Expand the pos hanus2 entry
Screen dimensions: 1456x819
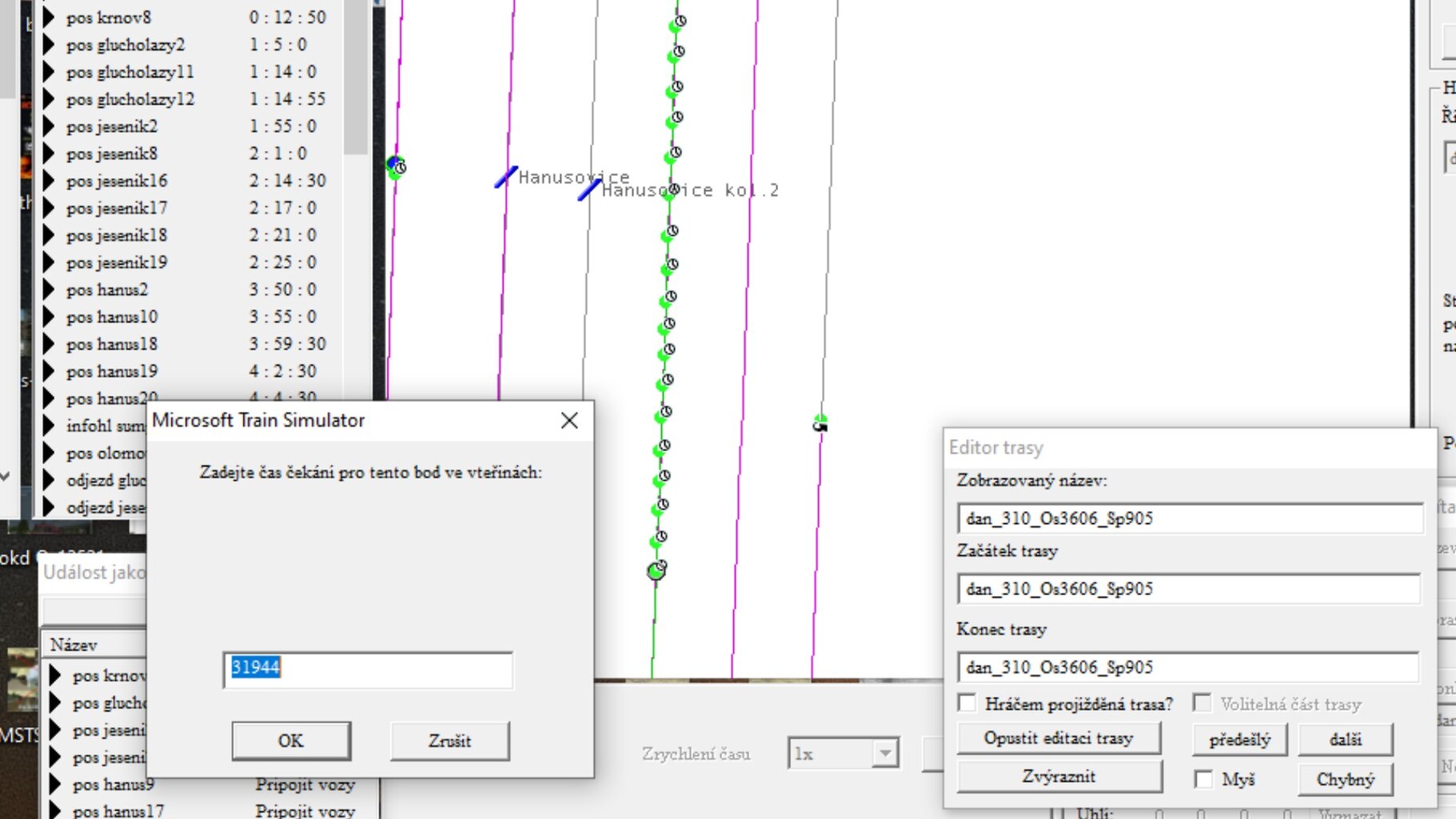[x=50, y=289]
